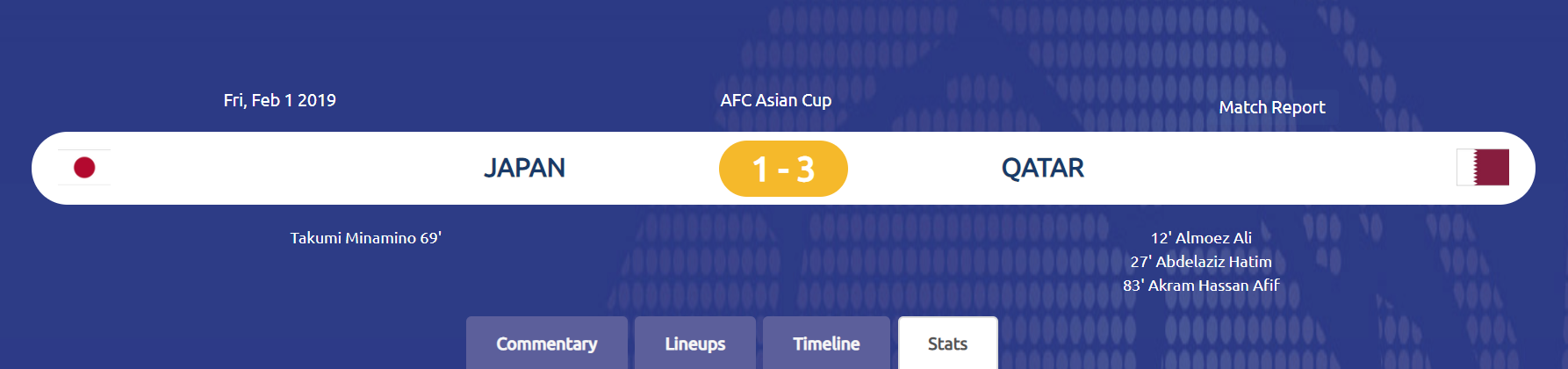Click the 83' goal minute for Qatar
This screenshot has height=369, width=1568.
click(1133, 286)
